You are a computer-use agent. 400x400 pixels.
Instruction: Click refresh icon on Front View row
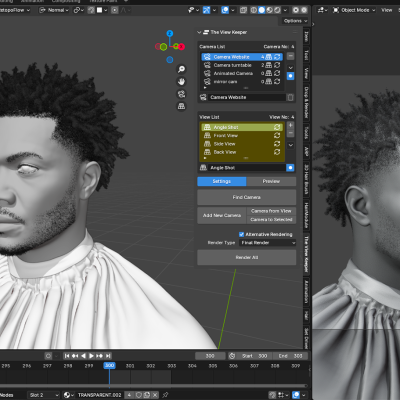[x=277, y=135]
